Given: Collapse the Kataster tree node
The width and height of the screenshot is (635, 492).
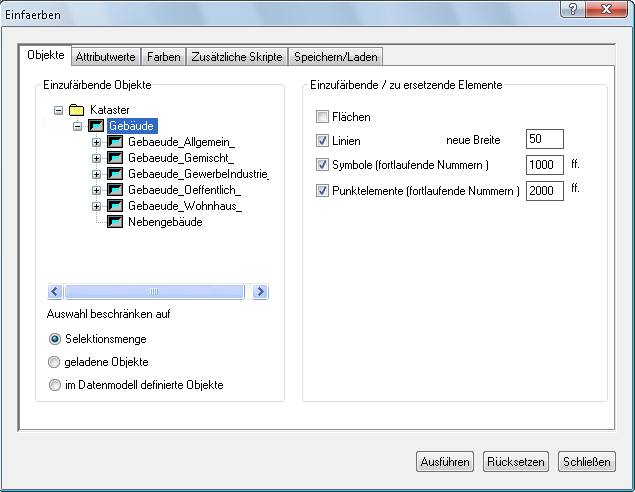Looking at the screenshot, I should [58, 110].
